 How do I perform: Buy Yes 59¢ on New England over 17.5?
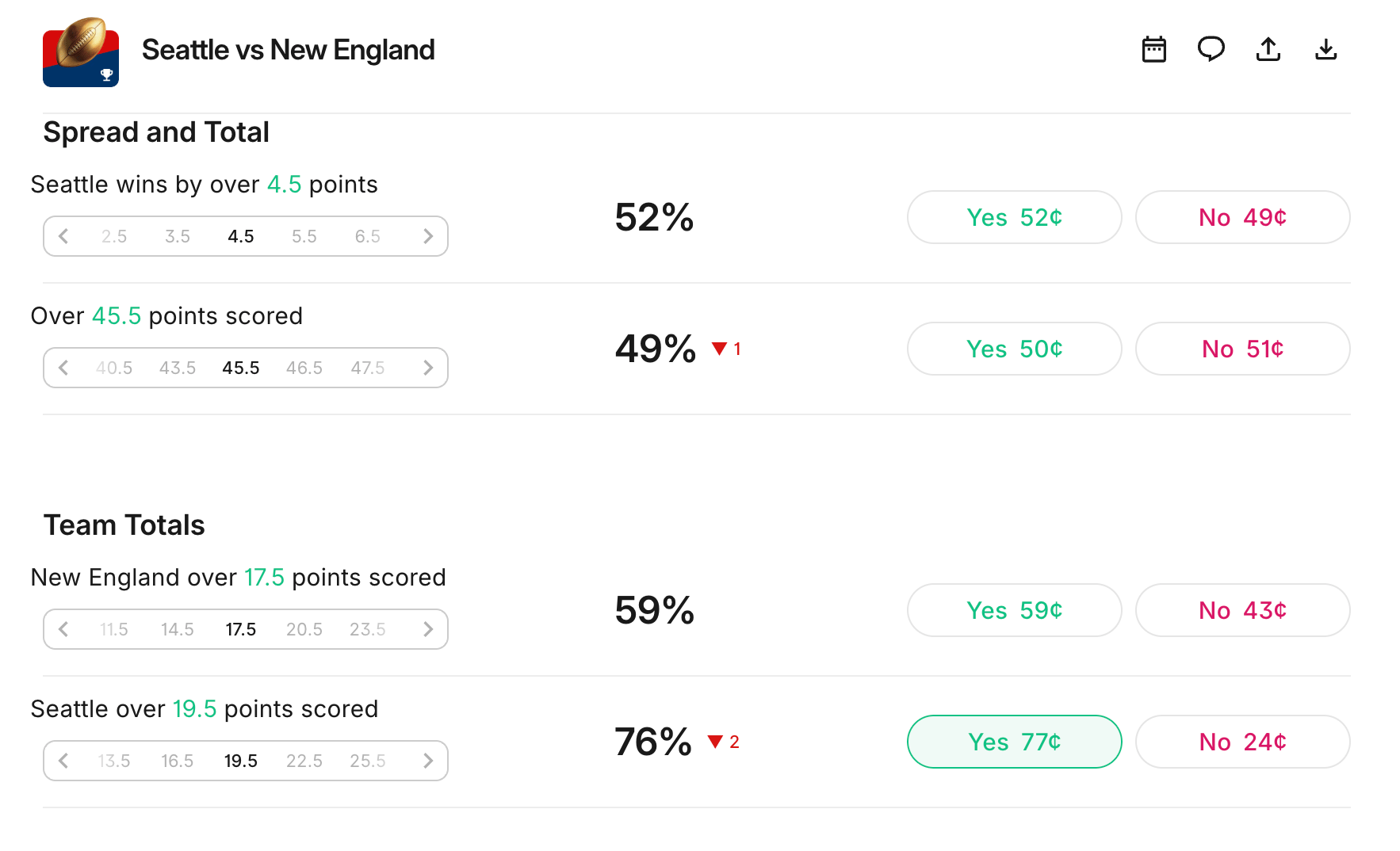[1014, 610]
